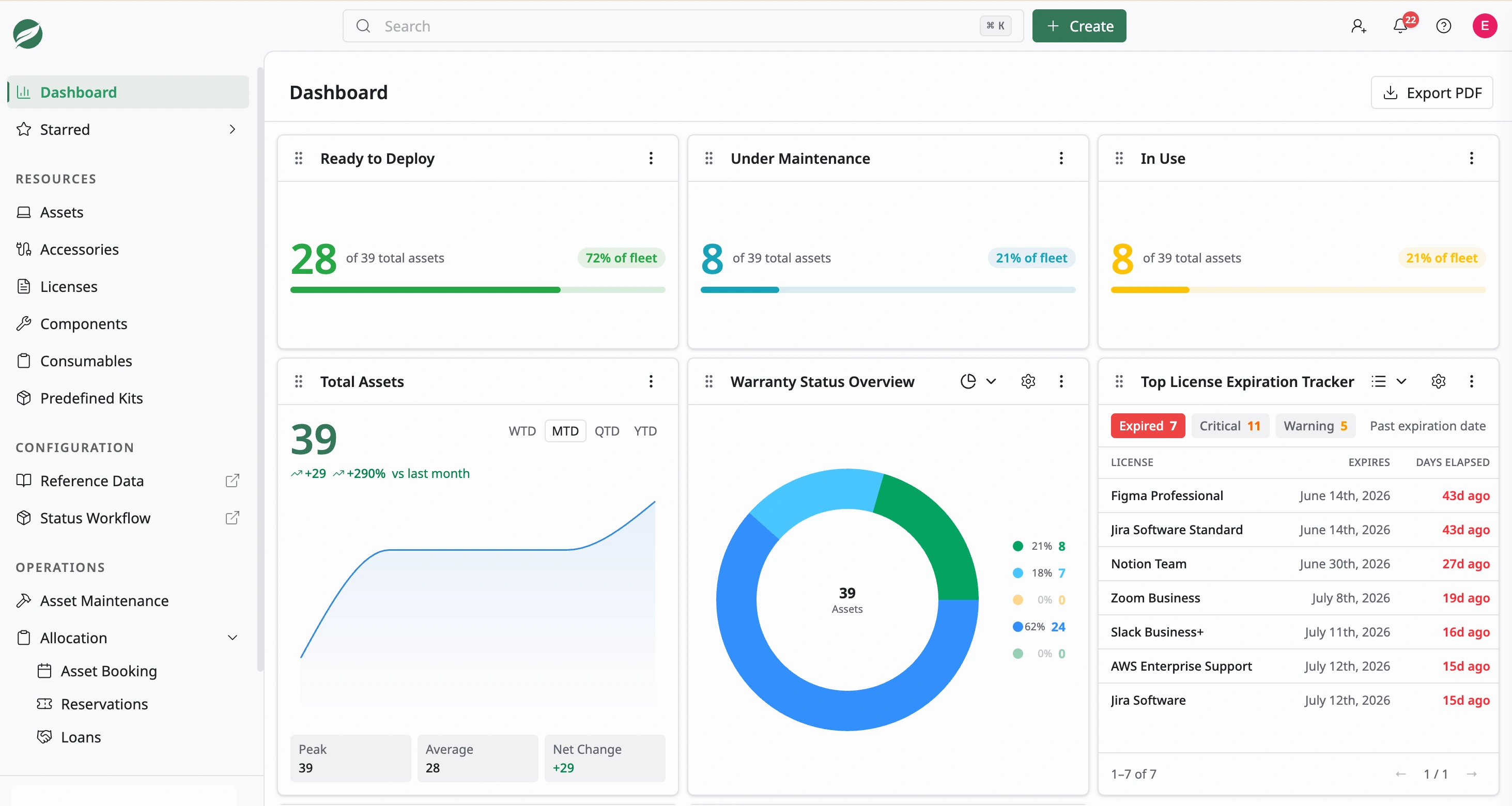Image resolution: width=1512 pixels, height=806 pixels.
Task: Filter licenses by Critical 11 tab
Action: (x=1230, y=426)
